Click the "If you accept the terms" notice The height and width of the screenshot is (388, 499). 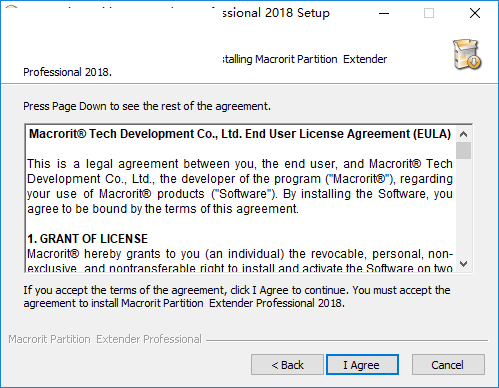click(237, 297)
